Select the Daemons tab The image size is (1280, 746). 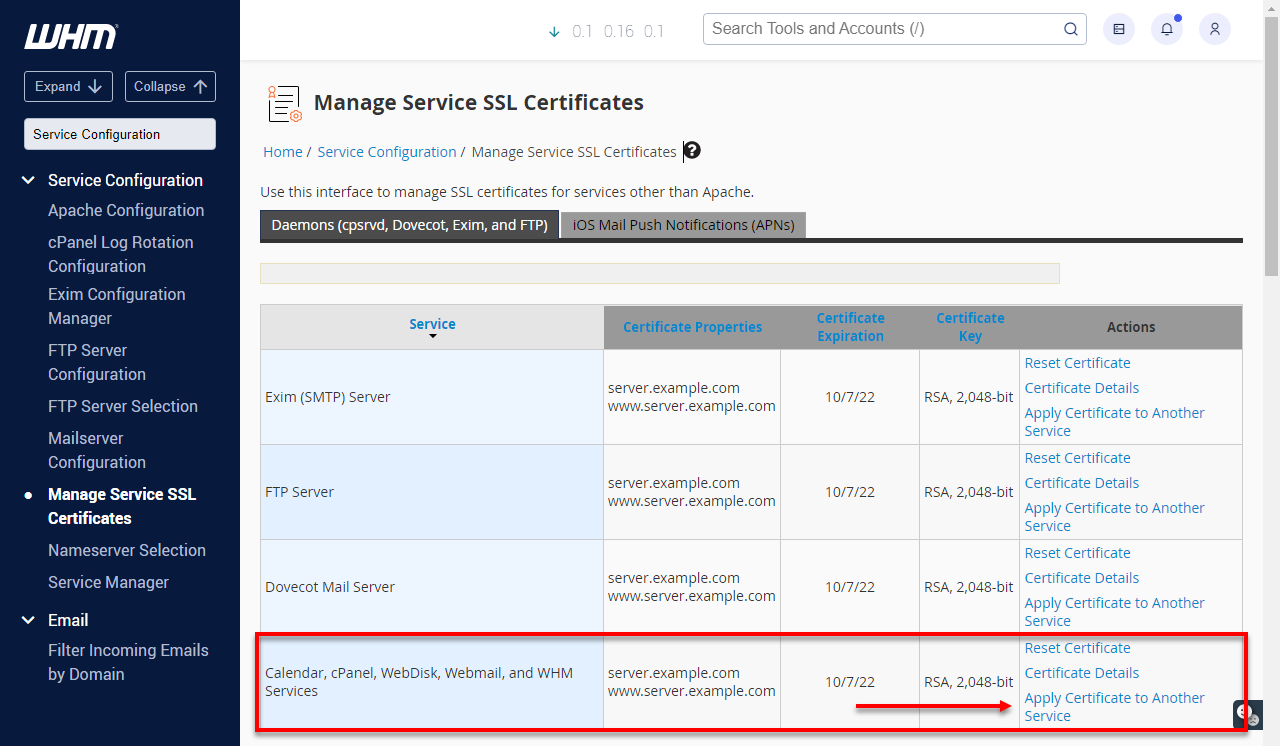coord(409,224)
